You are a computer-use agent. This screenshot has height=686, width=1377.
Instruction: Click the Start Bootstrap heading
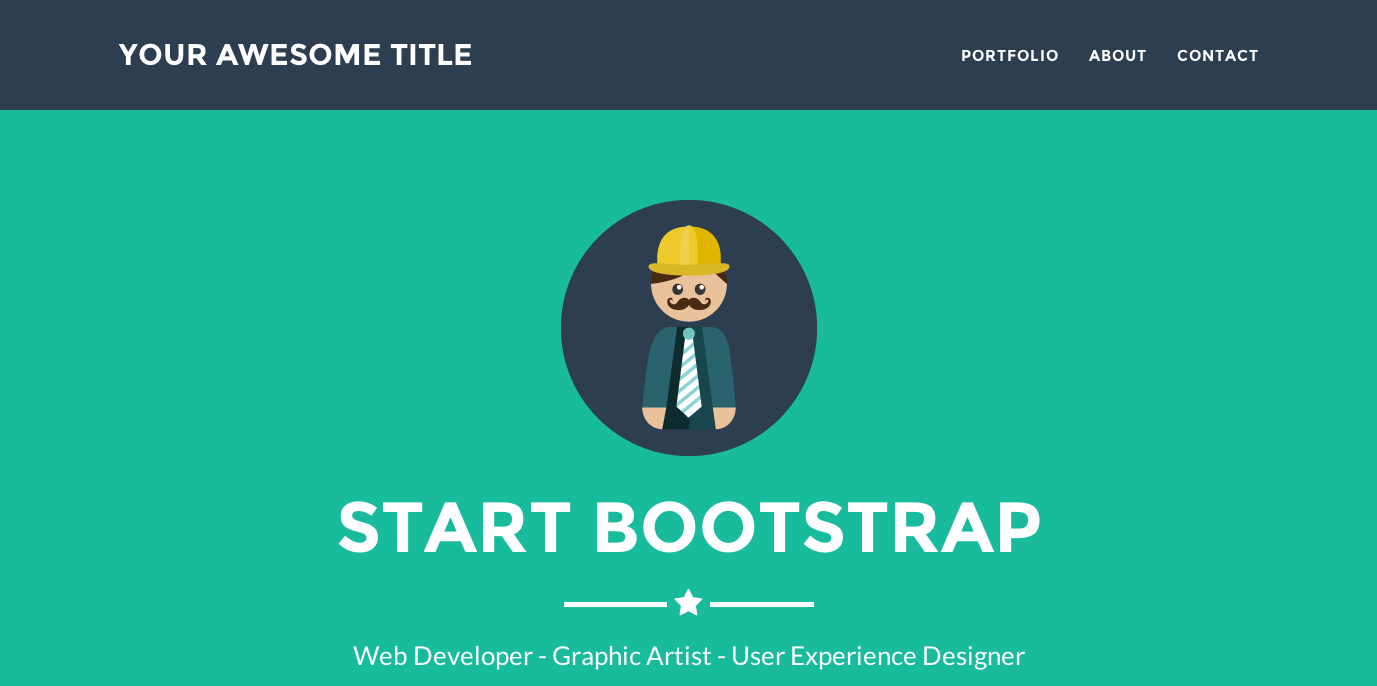689,527
